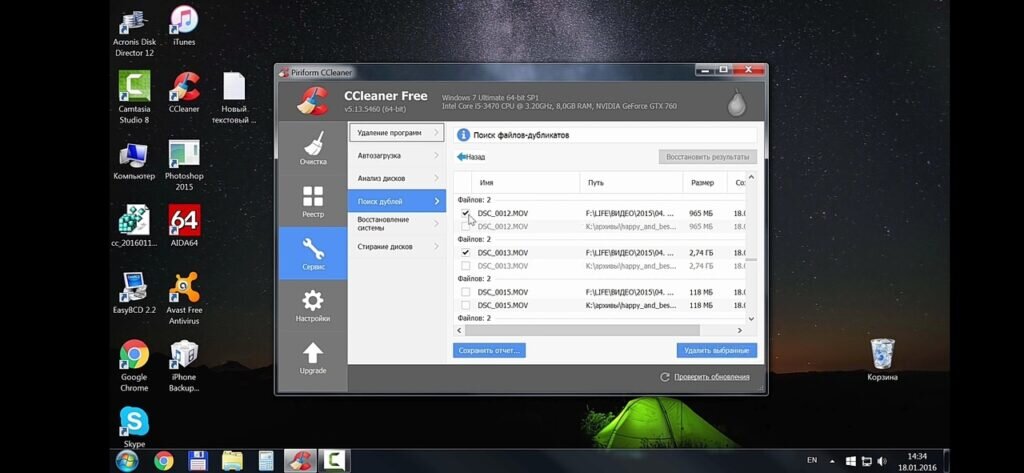Click Сохранить отчет button
Screen dimensions: 1024x473
coord(489,350)
